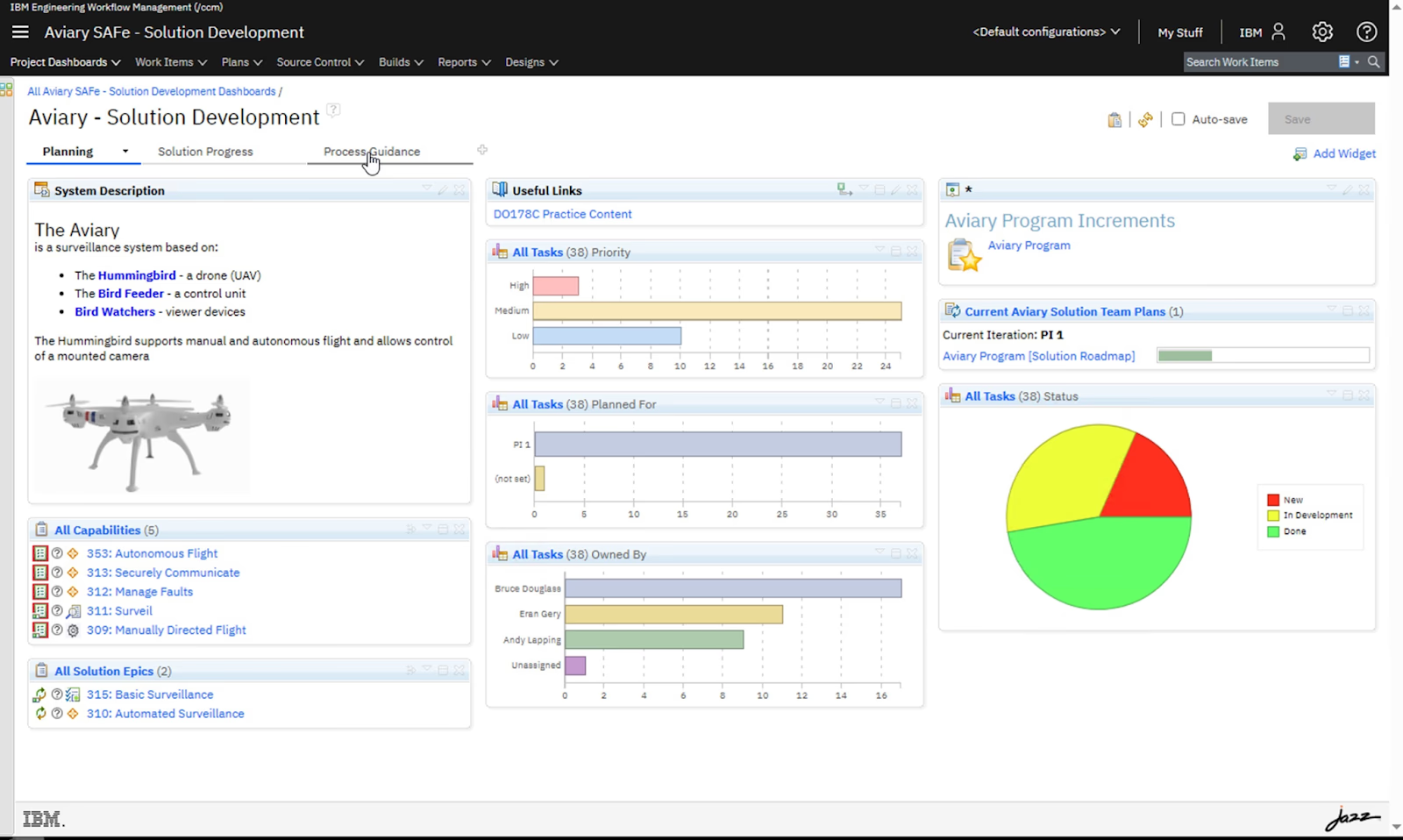The height and width of the screenshot is (840, 1403).
Task: Click the Aviary Program star folder icon
Action: click(964, 255)
